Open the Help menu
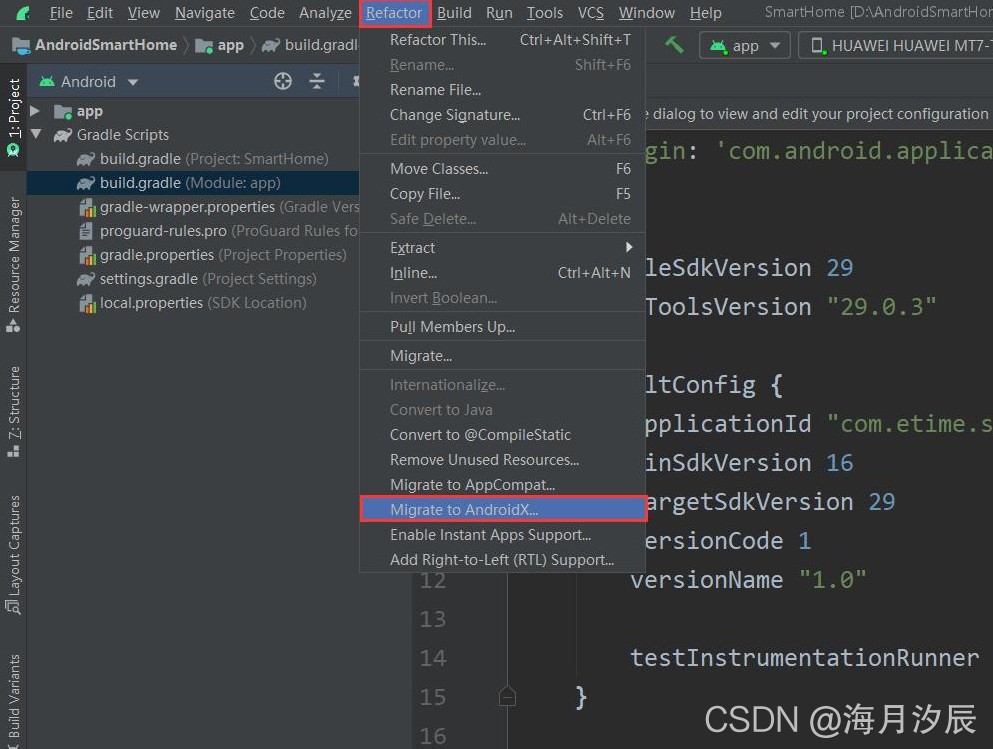This screenshot has width=993, height=749. coord(705,13)
